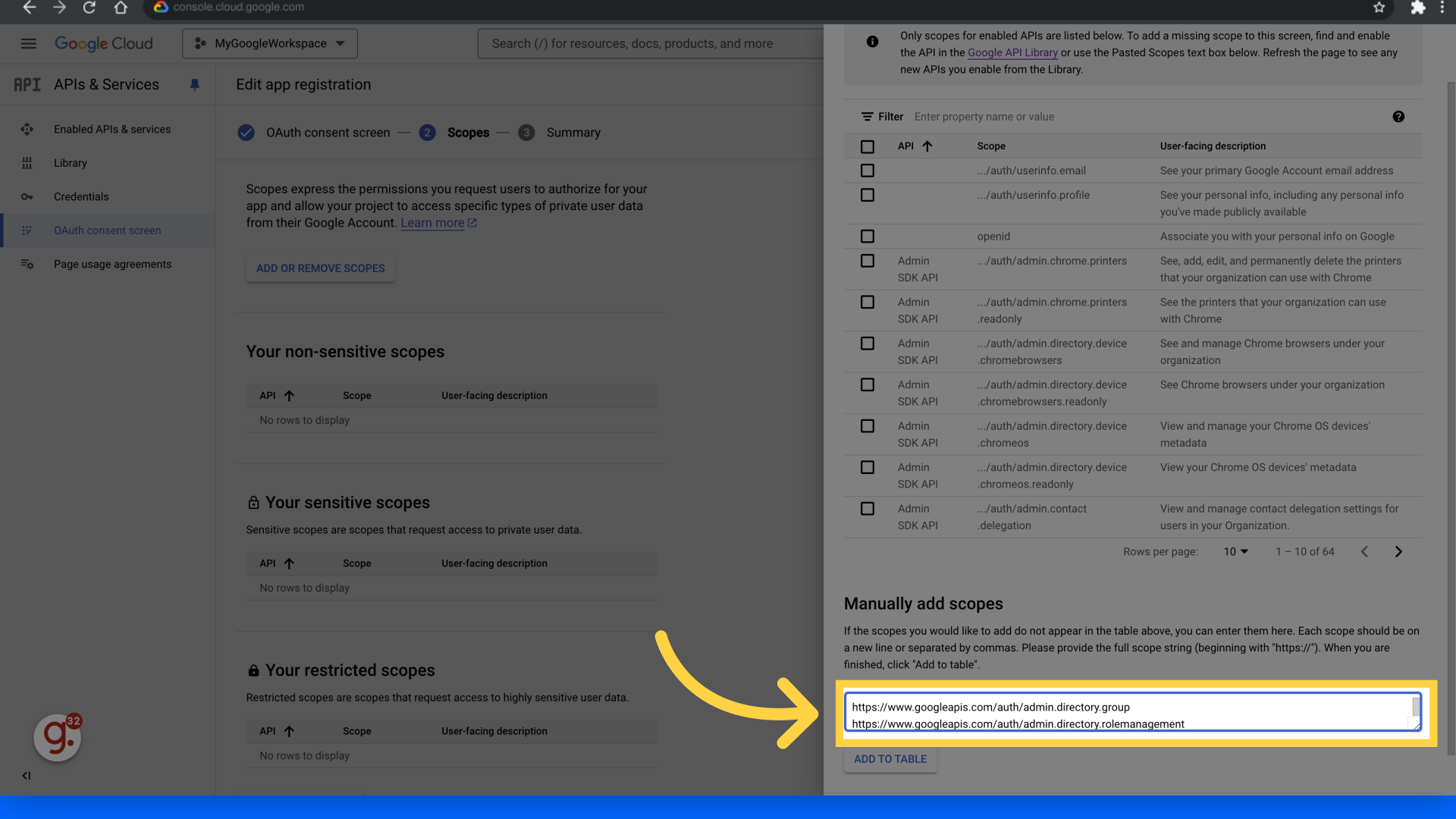Click the panel's vertical scrollbar
The height and width of the screenshot is (819, 1456).
1451,417
